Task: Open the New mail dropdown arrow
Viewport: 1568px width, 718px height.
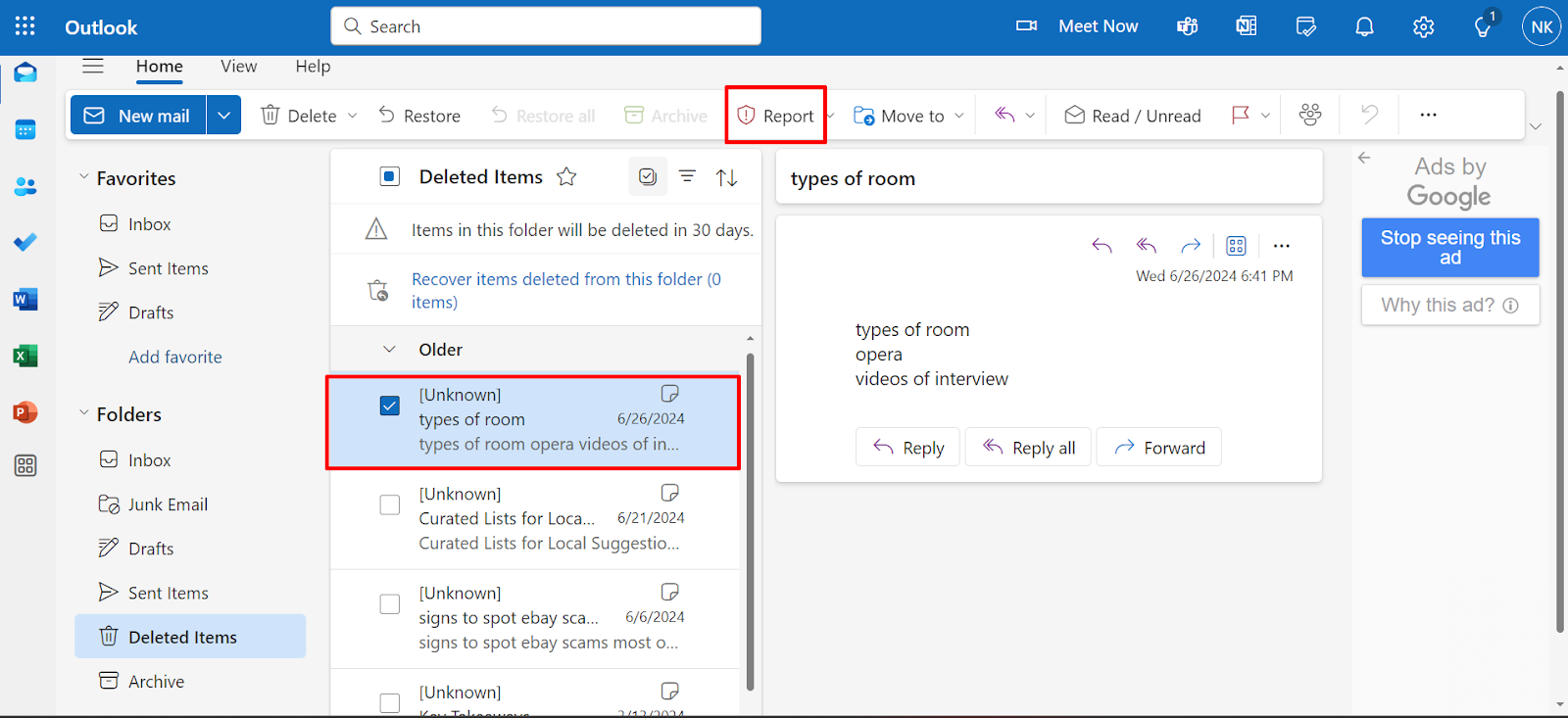Action: pos(223,116)
